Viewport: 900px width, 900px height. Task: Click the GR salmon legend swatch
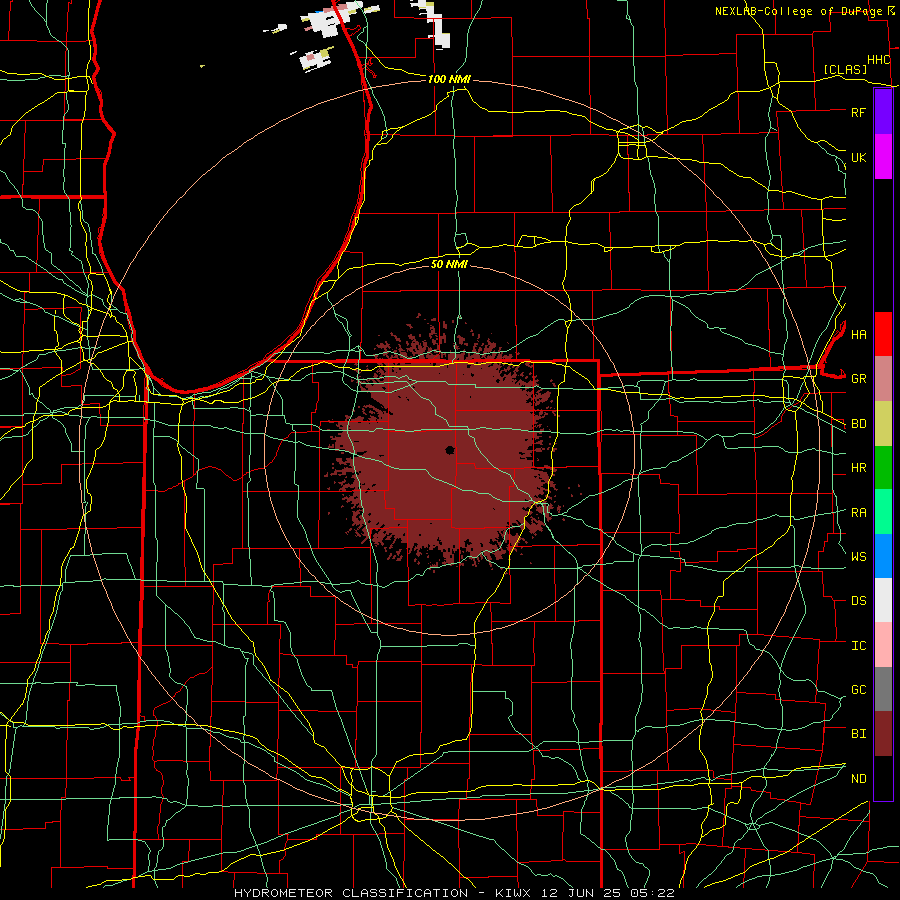tap(883, 378)
